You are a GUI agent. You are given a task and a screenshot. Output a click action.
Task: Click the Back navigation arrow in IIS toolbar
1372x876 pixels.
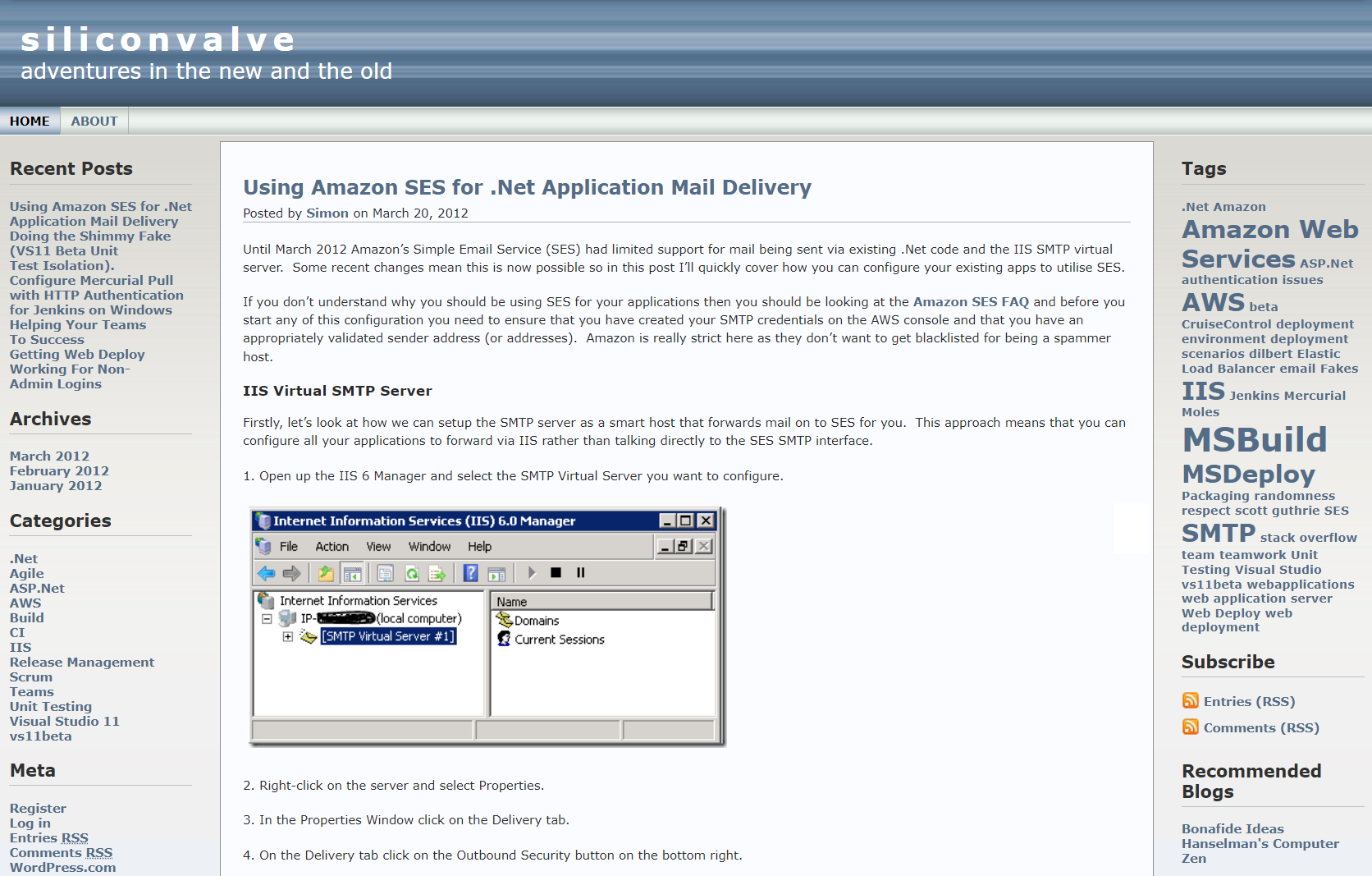[265, 573]
